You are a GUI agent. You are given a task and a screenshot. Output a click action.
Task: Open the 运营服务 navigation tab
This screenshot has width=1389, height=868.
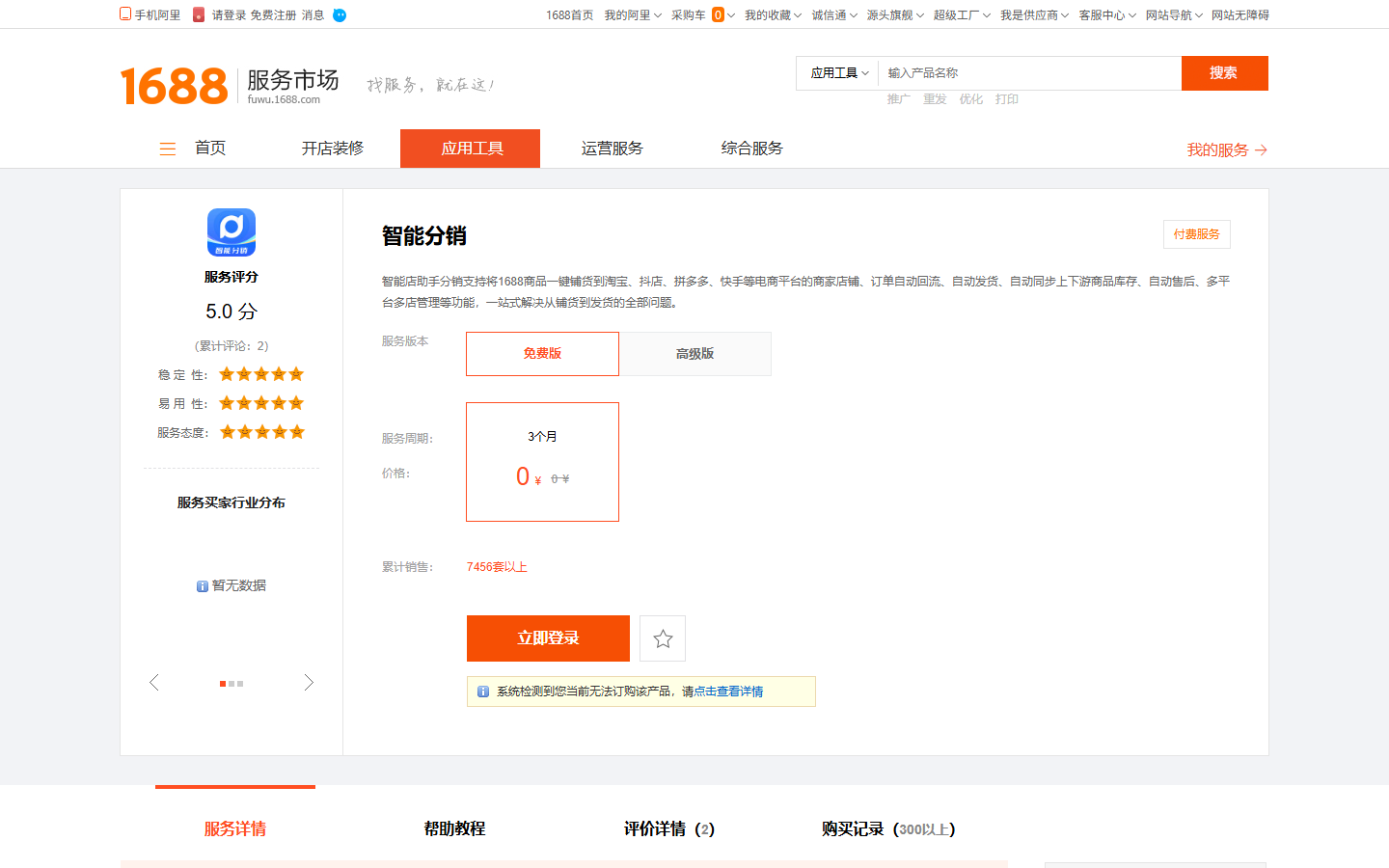[x=613, y=149]
